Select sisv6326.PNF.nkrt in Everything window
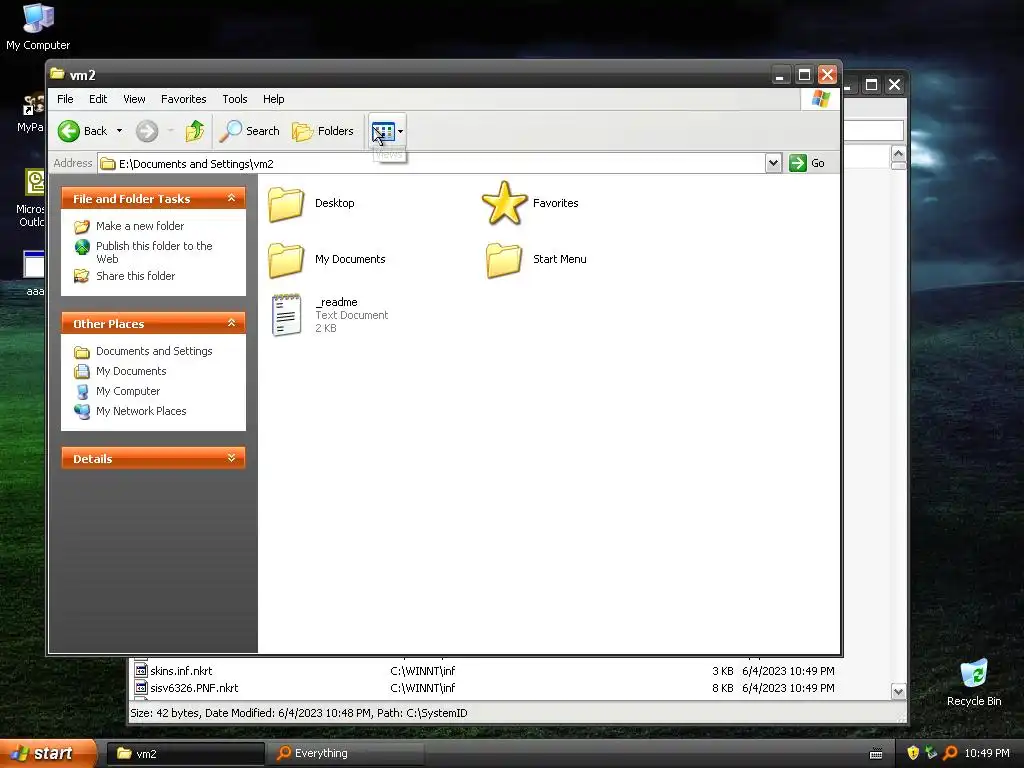The width and height of the screenshot is (1024, 768). pyautogui.click(x=194, y=688)
